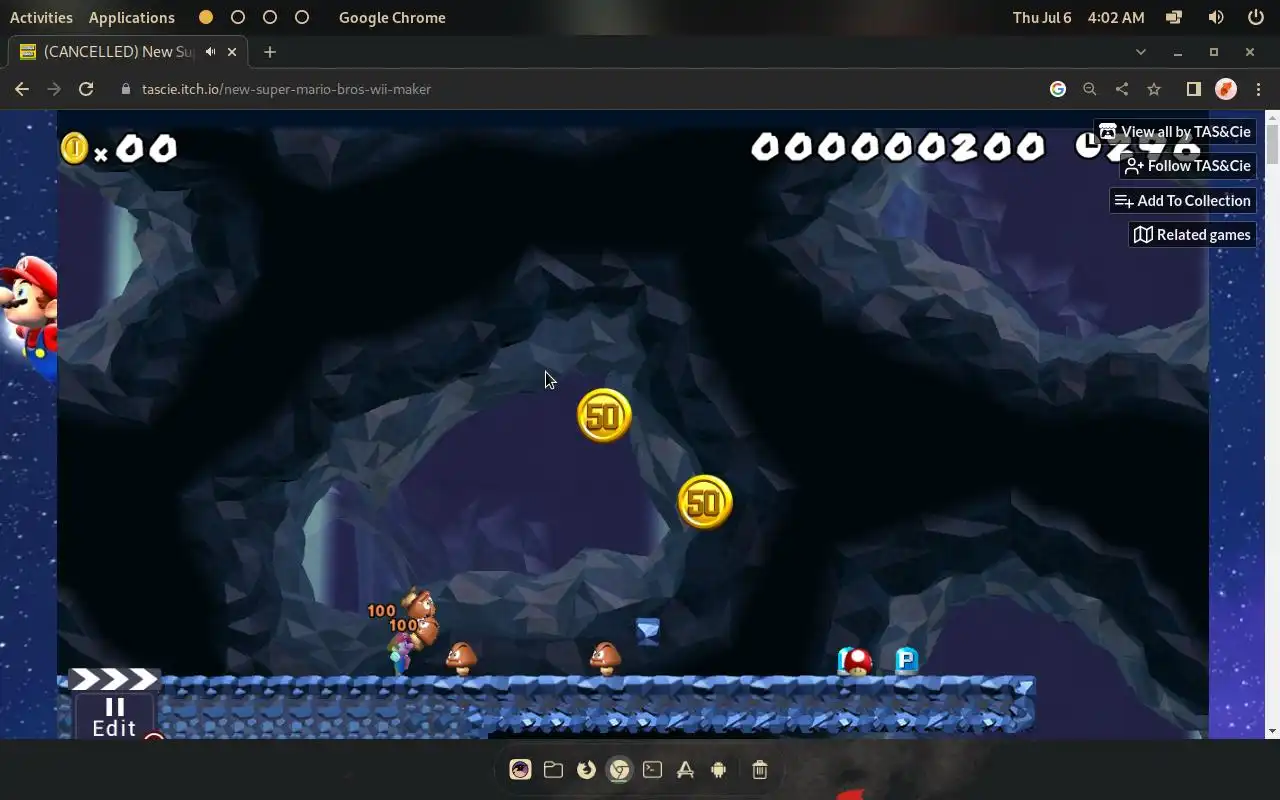
Task: Click the Goomba next to Mario
Action: point(460,659)
